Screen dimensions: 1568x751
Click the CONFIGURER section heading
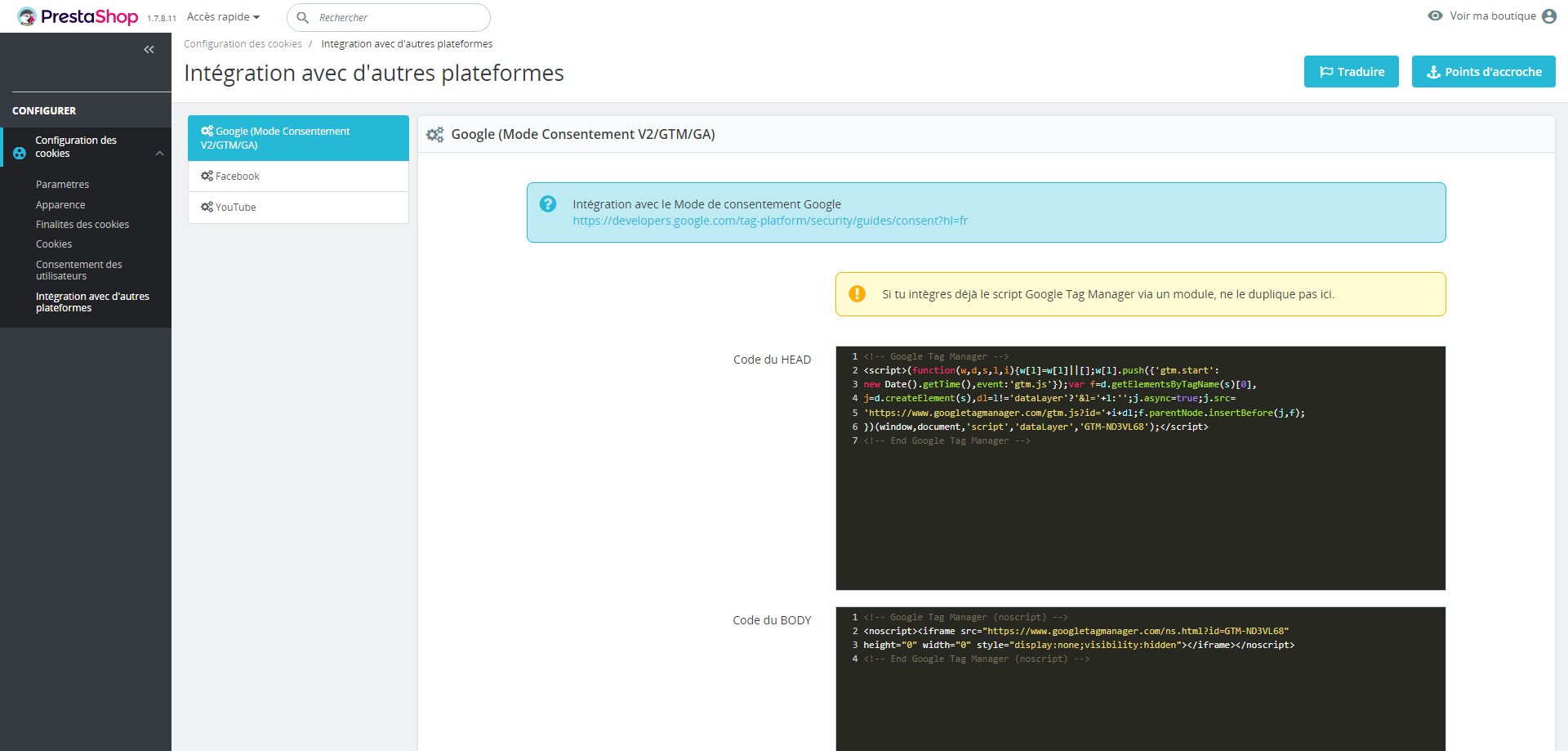pyautogui.click(x=44, y=110)
